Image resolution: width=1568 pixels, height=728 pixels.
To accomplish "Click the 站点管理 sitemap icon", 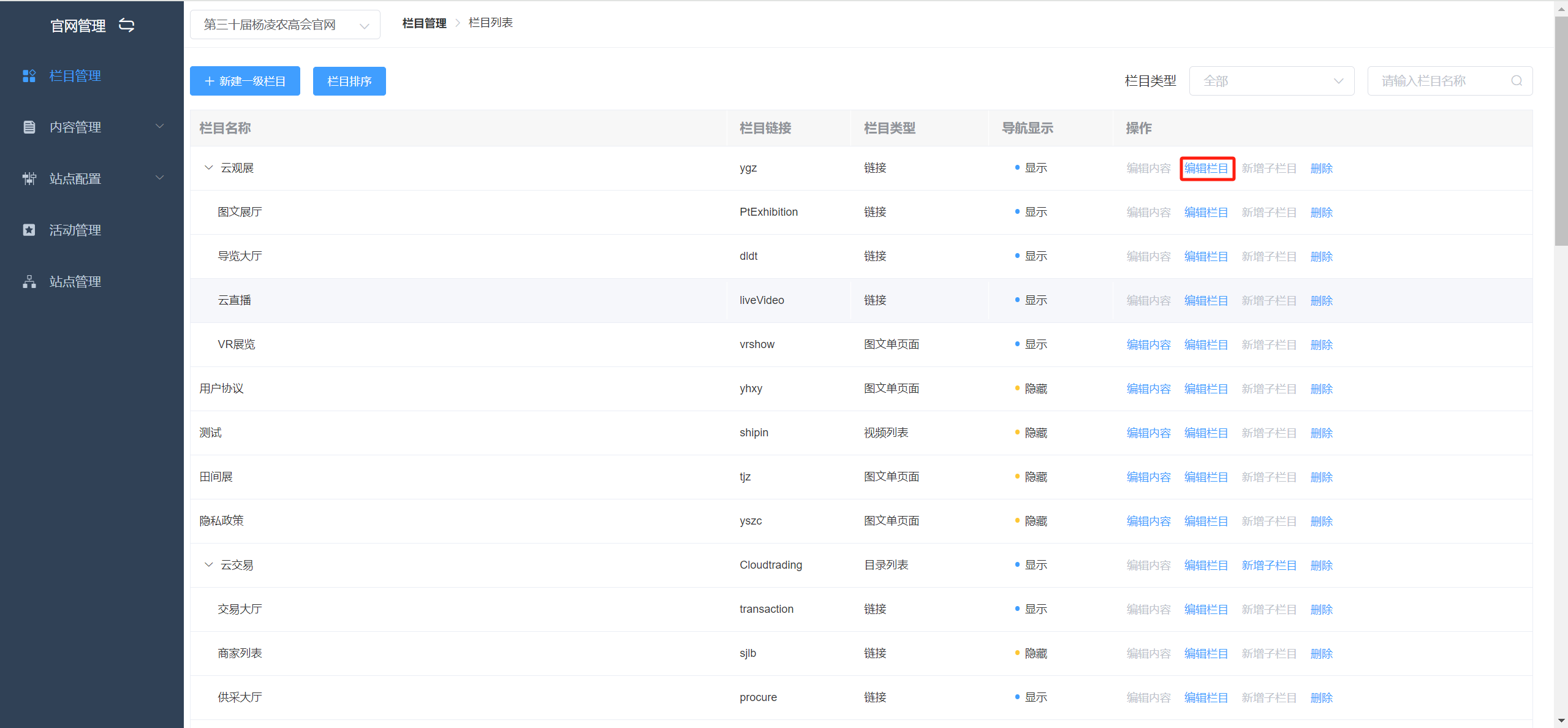I will click(29, 281).
